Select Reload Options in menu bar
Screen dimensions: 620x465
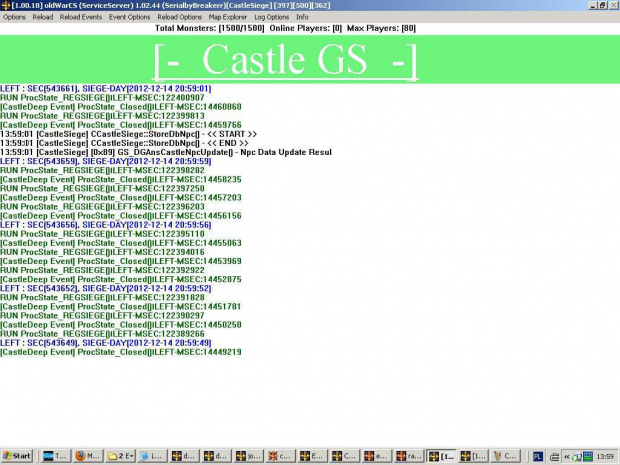(179, 17)
